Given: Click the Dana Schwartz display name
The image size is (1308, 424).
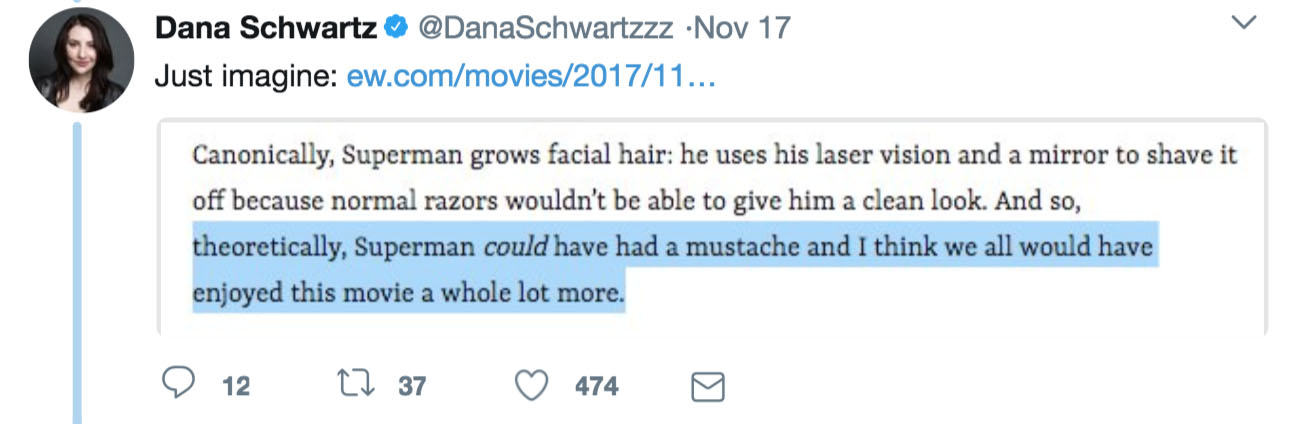Looking at the screenshot, I should [x=265, y=29].
